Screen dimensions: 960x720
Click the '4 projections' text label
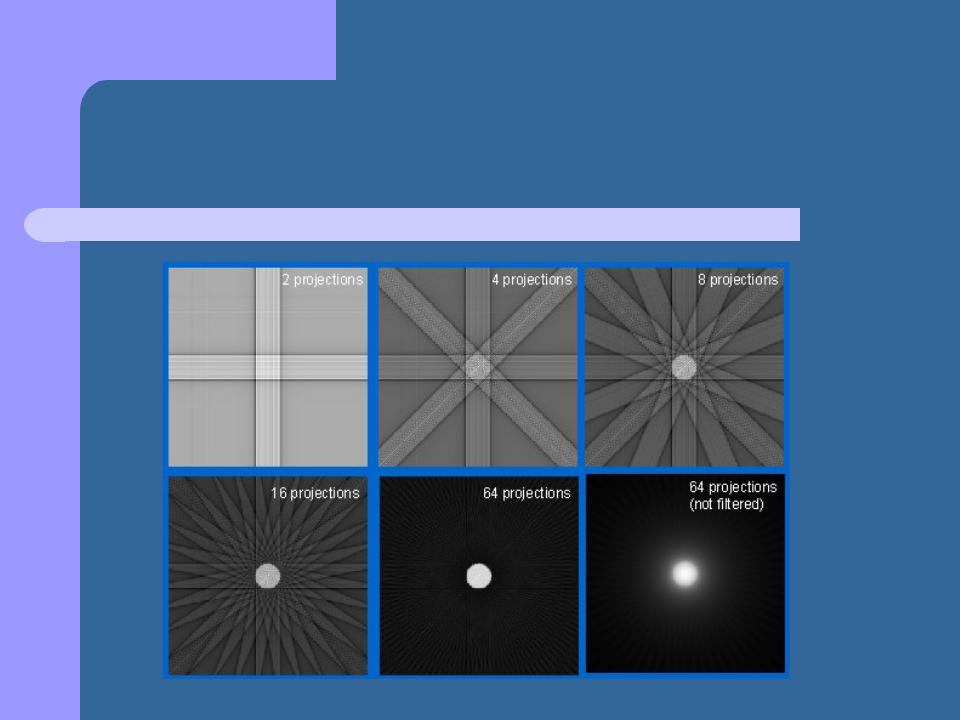531,280
